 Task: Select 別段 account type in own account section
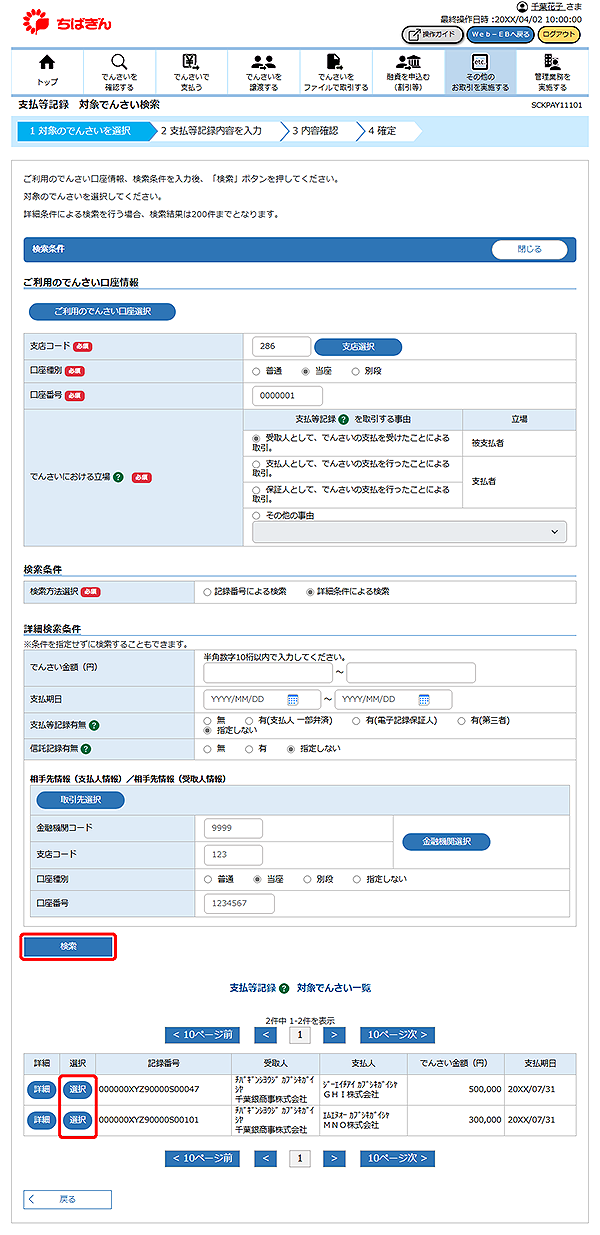(x=355, y=371)
